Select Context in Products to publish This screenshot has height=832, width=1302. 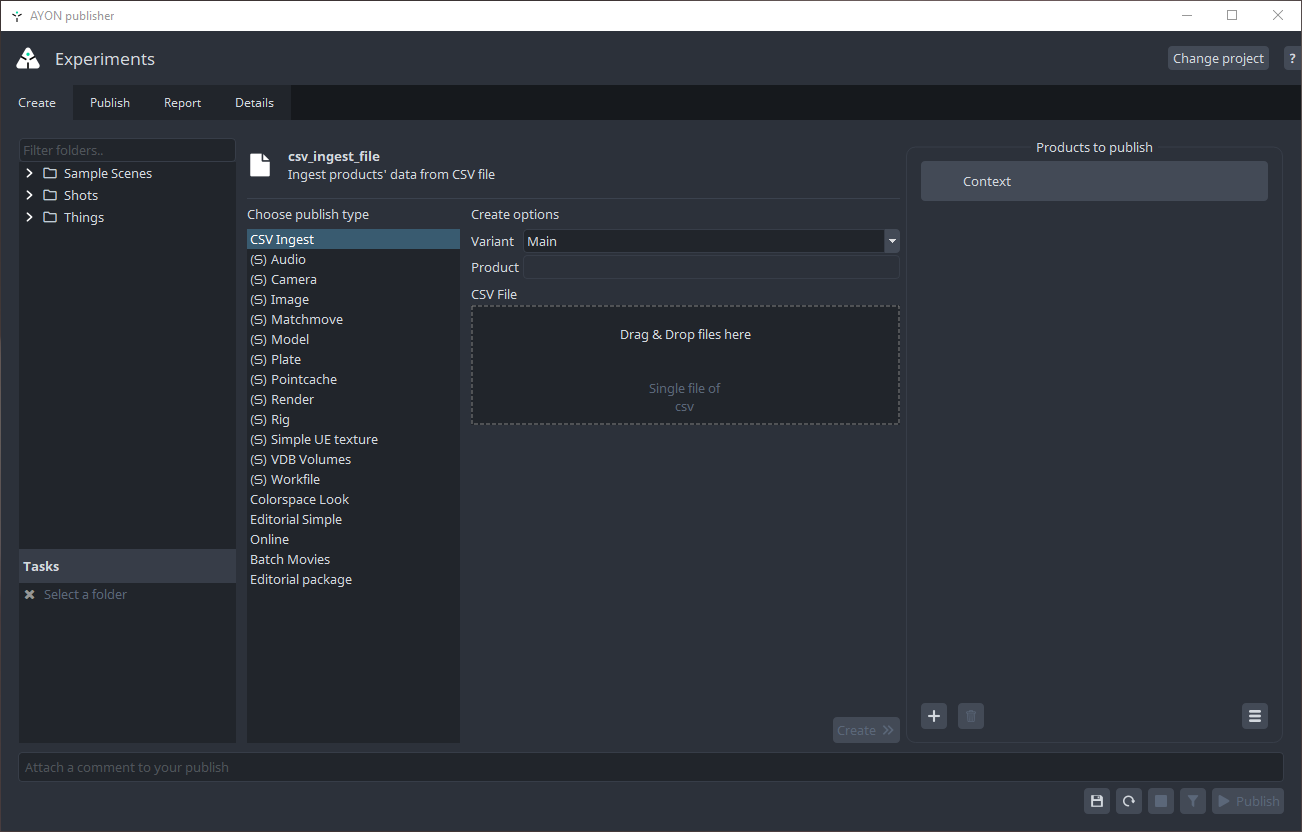pos(1094,182)
